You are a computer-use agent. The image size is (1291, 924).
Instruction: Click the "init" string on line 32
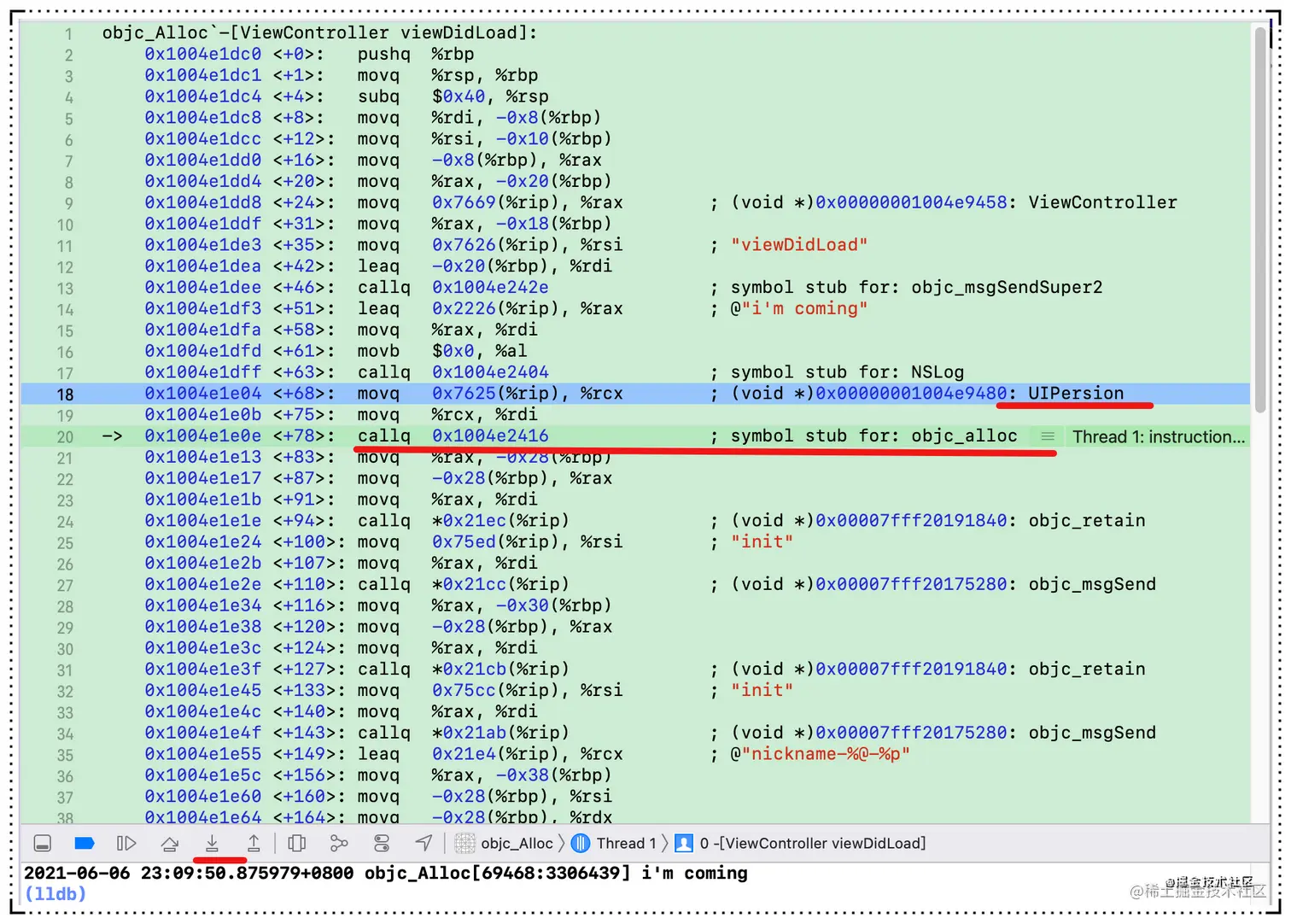(762, 691)
